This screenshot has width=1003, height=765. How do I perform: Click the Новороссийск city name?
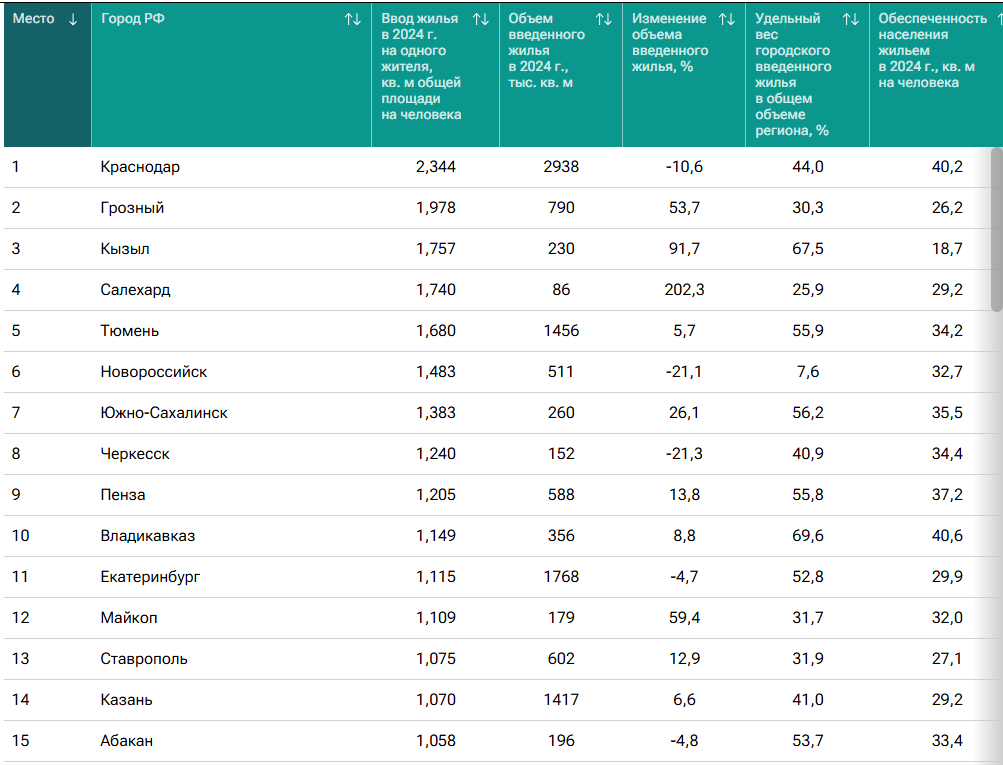(153, 372)
